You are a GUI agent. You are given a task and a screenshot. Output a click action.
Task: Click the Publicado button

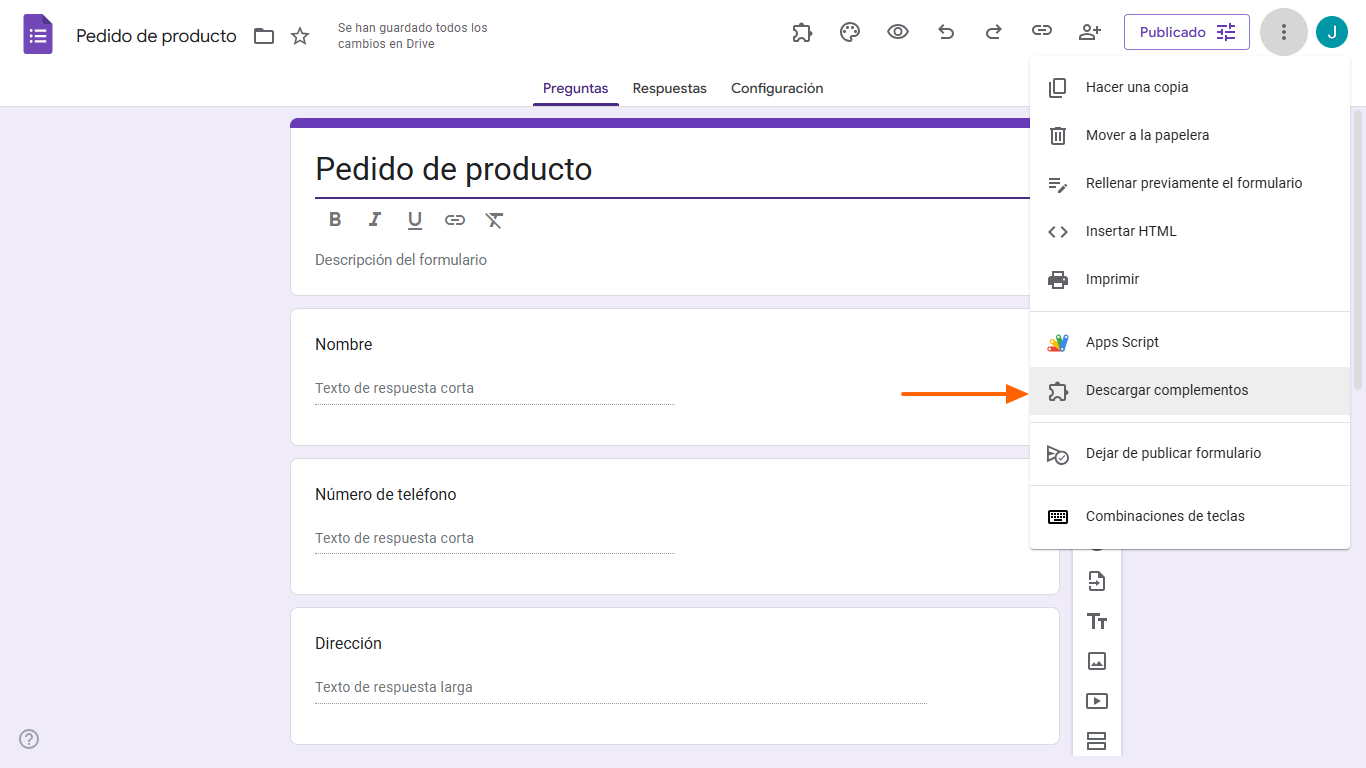pyautogui.click(x=1186, y=31)
